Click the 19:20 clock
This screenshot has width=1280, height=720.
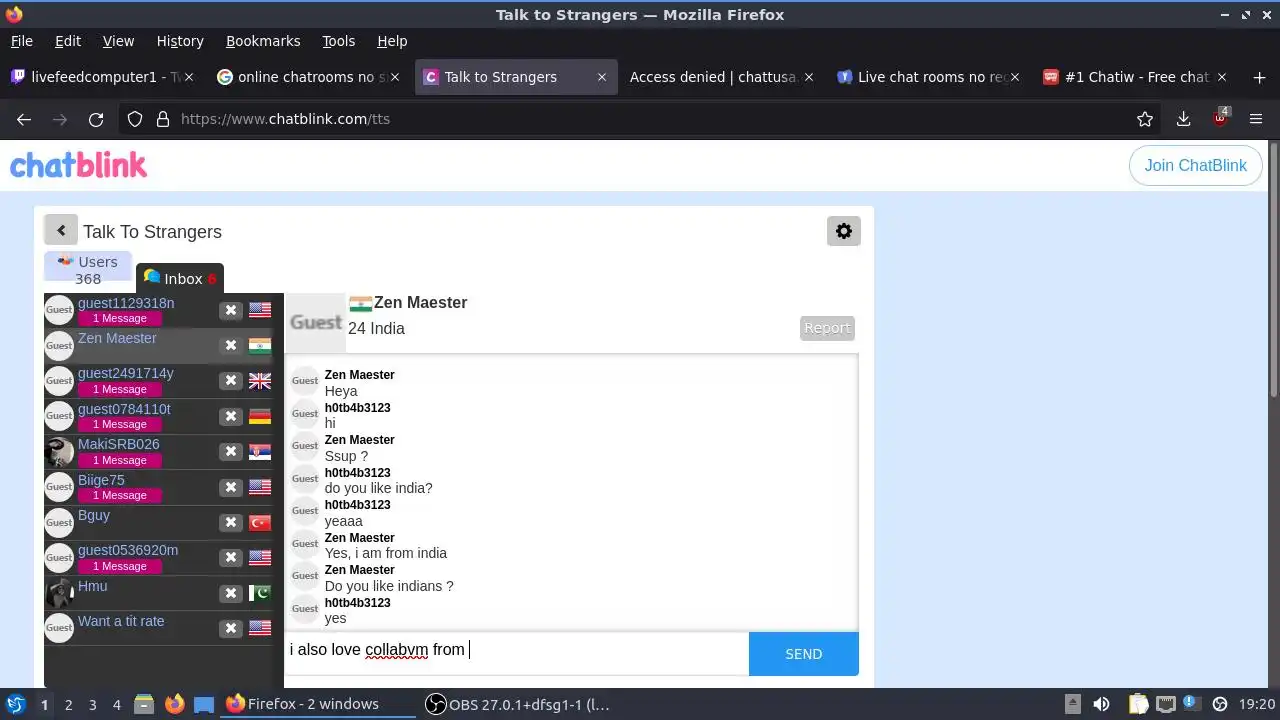coord(1257,704)
